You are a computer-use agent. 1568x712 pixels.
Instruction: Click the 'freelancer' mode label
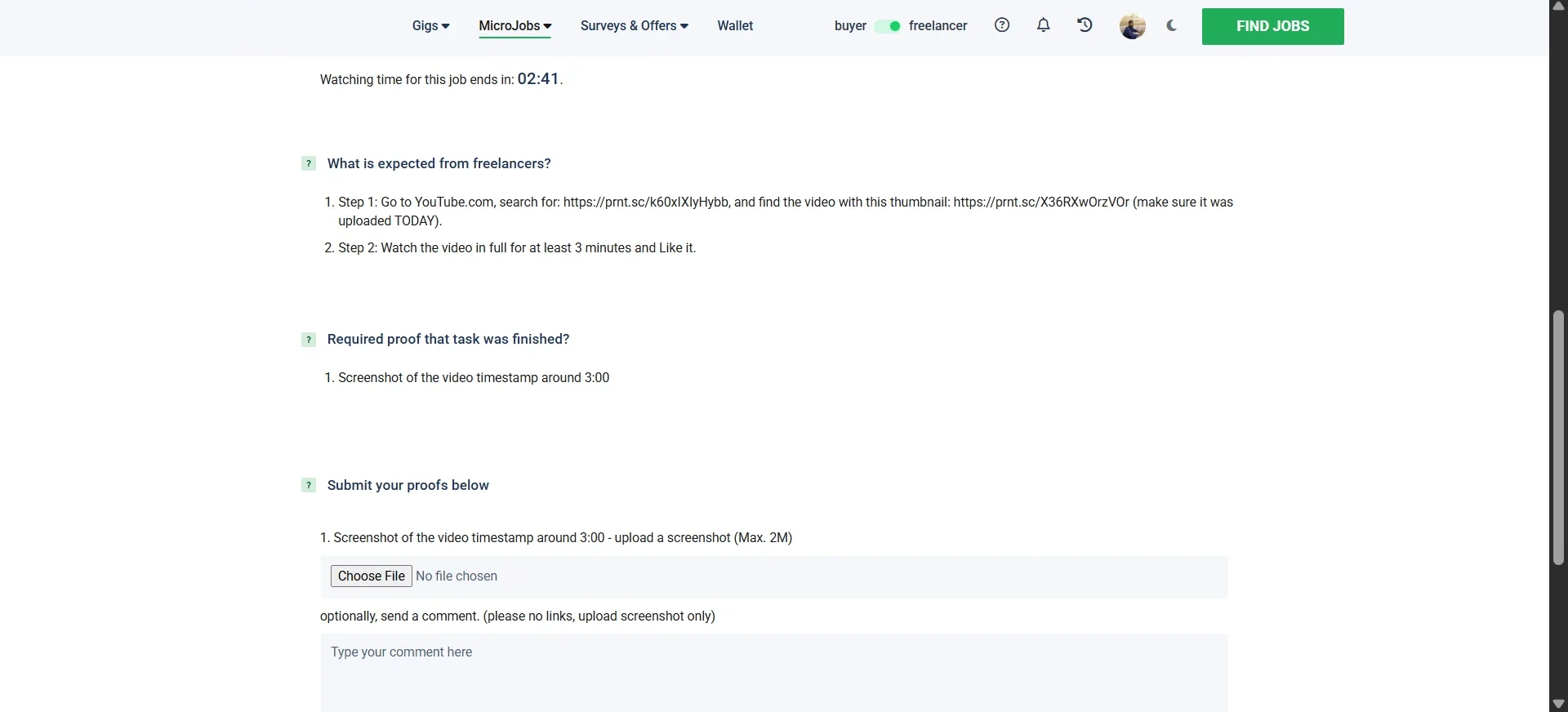pos(938,26)
